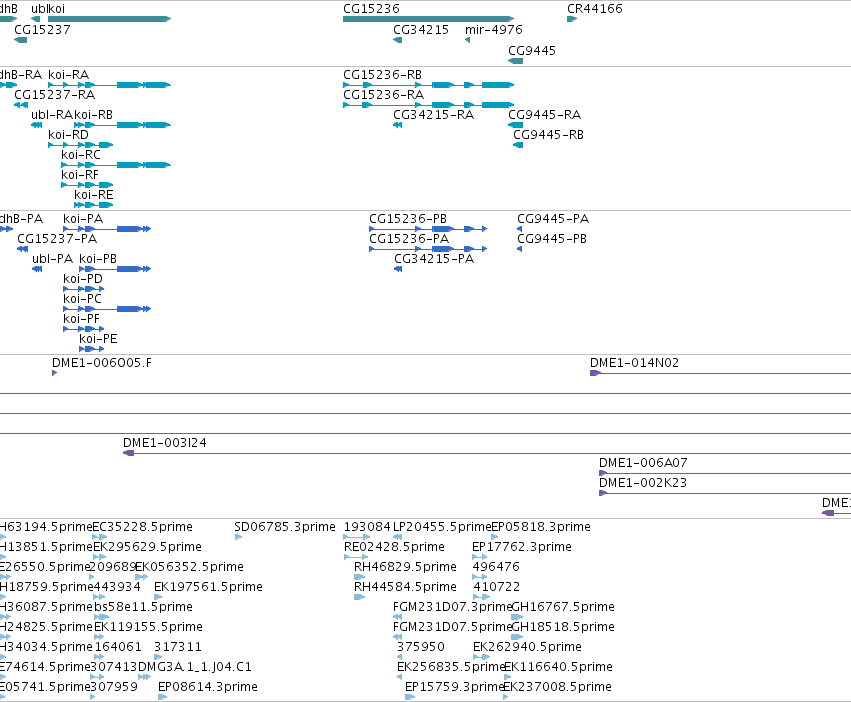Select the CG15237-RA transcript label
The width and height of the screenshot is (851, 702).
pos(55,95)
